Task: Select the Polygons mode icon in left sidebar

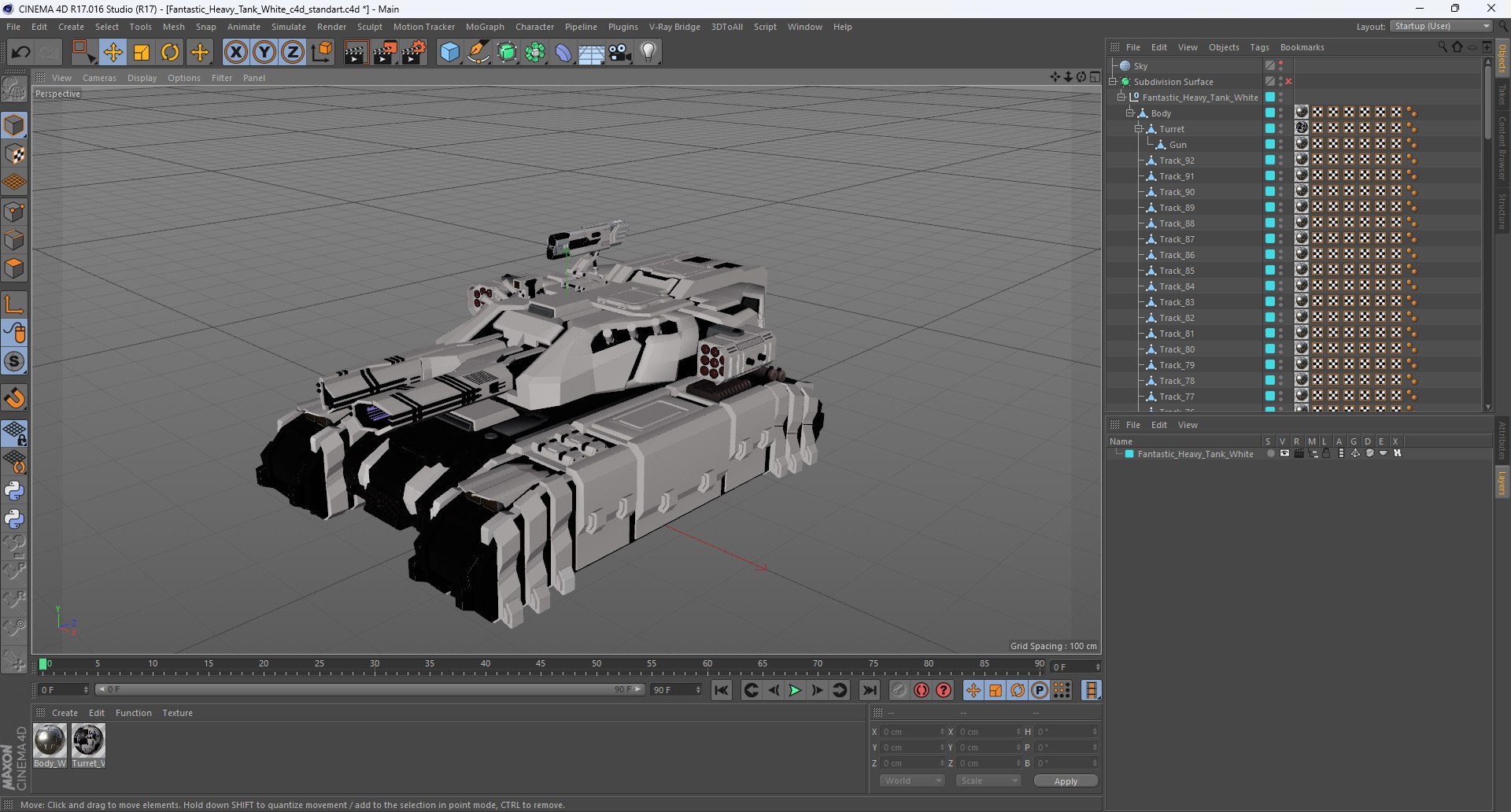Action: tap(15, 269)
